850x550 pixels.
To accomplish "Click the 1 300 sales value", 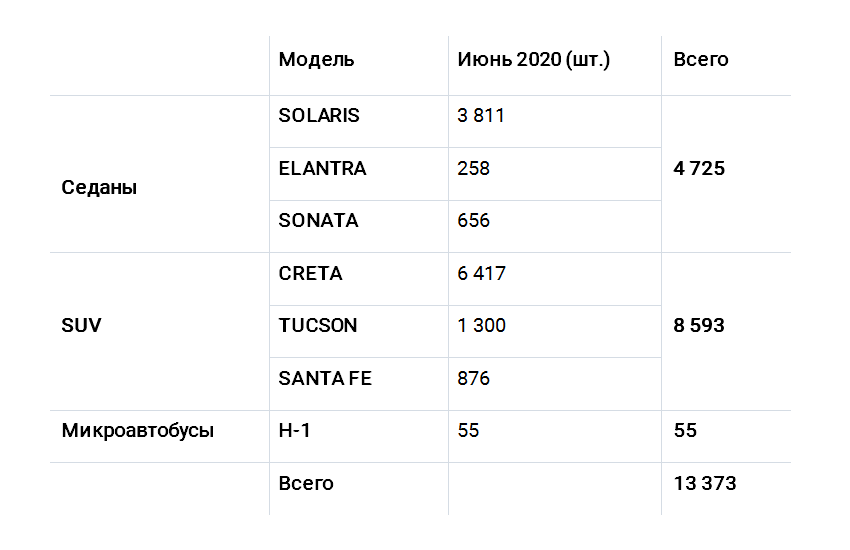I will point(481,326).
